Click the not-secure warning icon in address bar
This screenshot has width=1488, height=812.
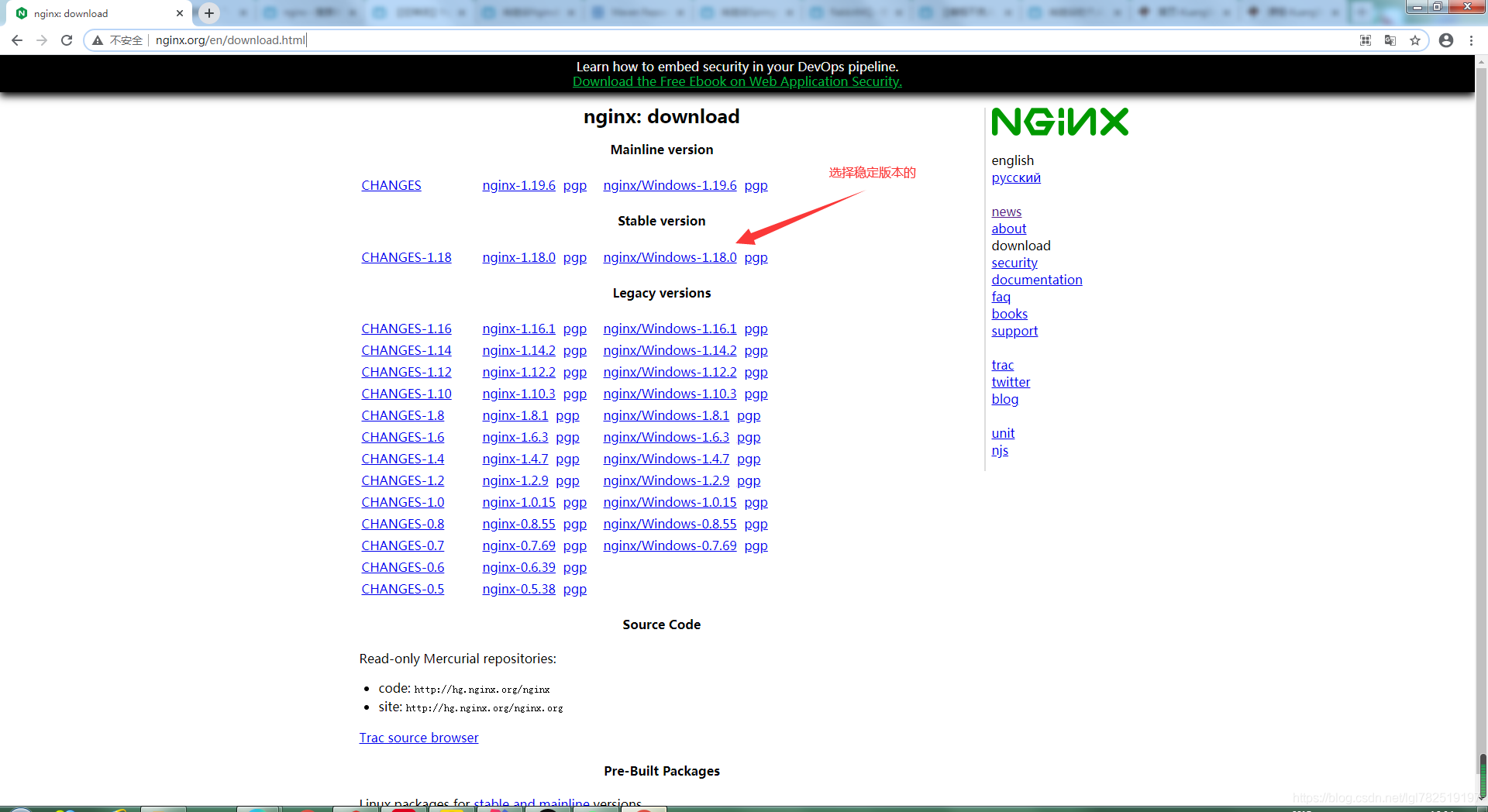(x=98, y=40)
